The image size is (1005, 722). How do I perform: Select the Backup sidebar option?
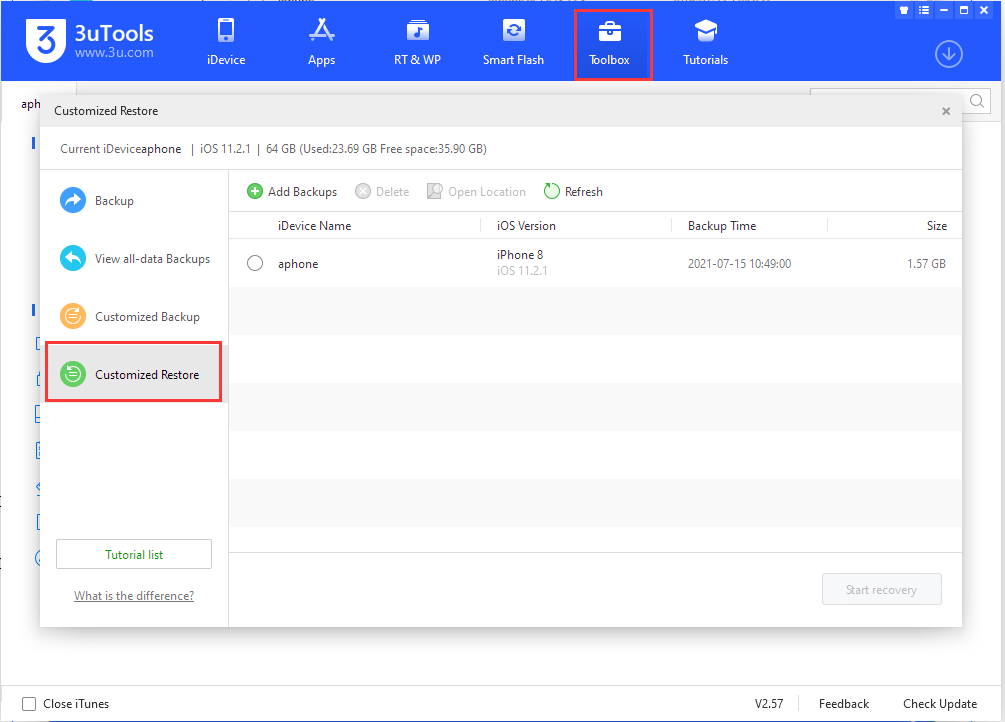tap(113, 201)
